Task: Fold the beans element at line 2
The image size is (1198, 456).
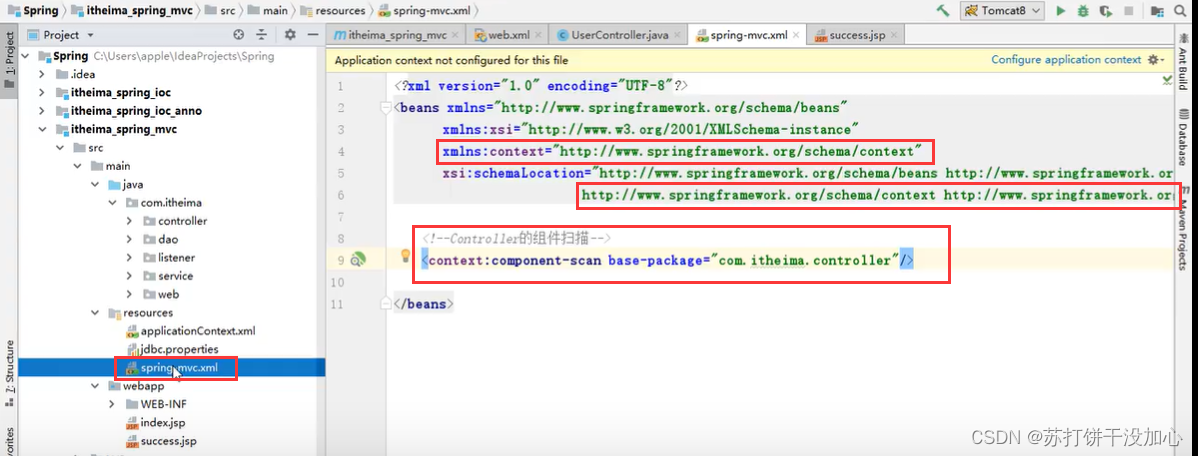Action: pos(387,108)
